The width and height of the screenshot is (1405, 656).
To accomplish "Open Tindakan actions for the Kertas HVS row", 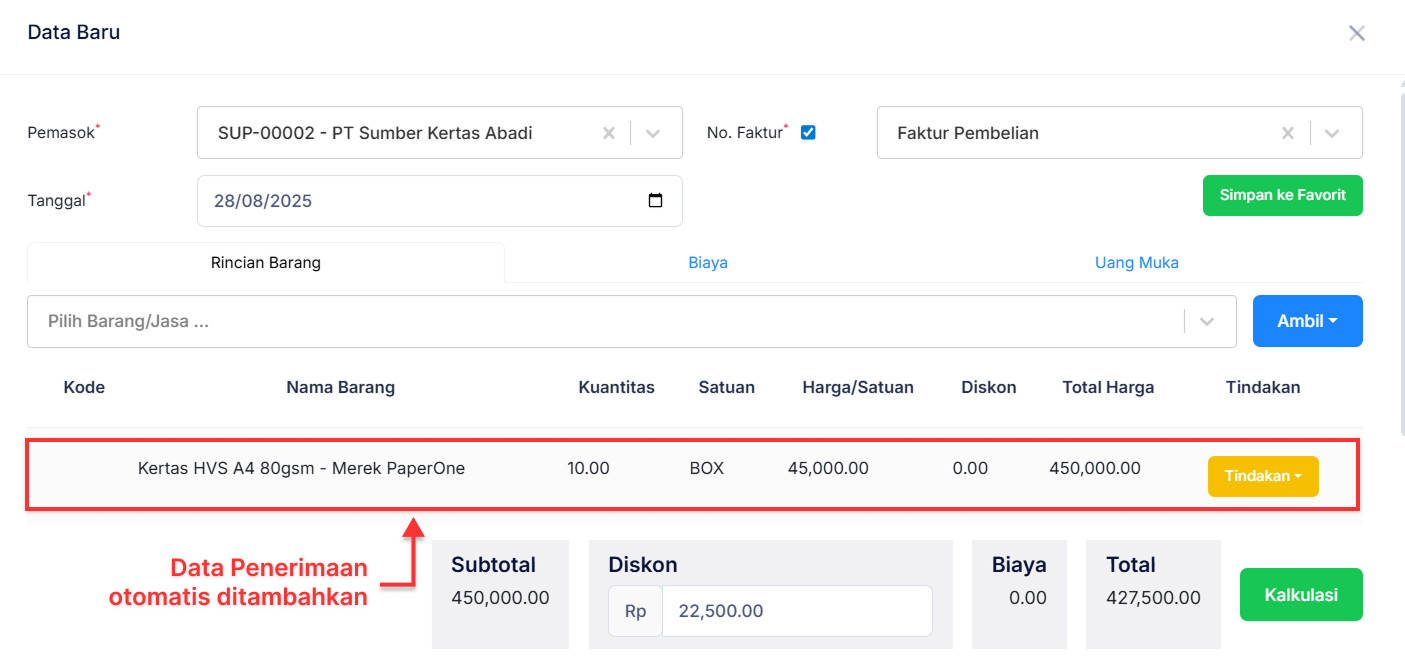I will pyautogui.click(x=1262, y=476).
